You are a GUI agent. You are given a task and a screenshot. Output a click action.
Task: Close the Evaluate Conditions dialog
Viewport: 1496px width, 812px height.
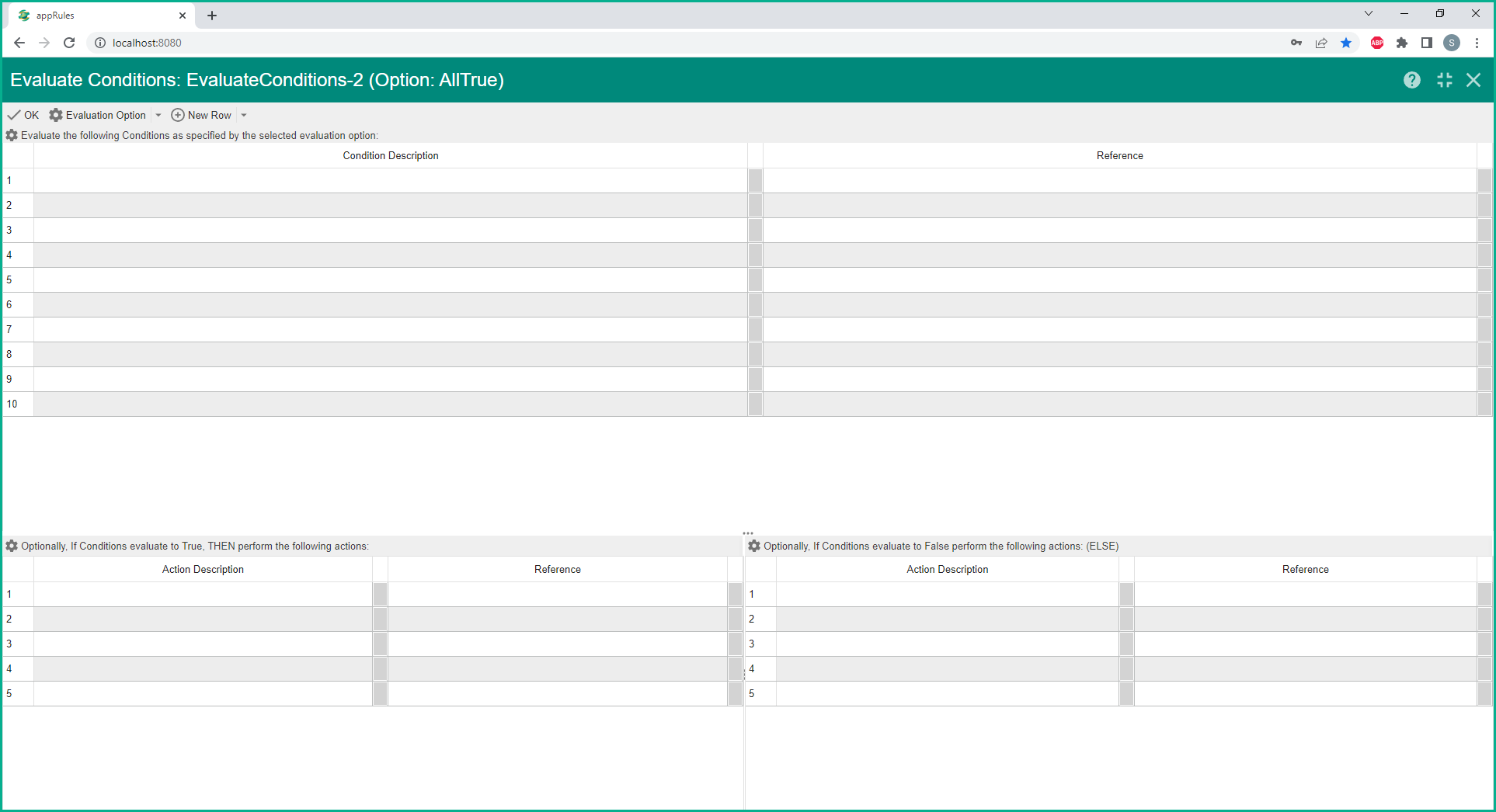1473,80
